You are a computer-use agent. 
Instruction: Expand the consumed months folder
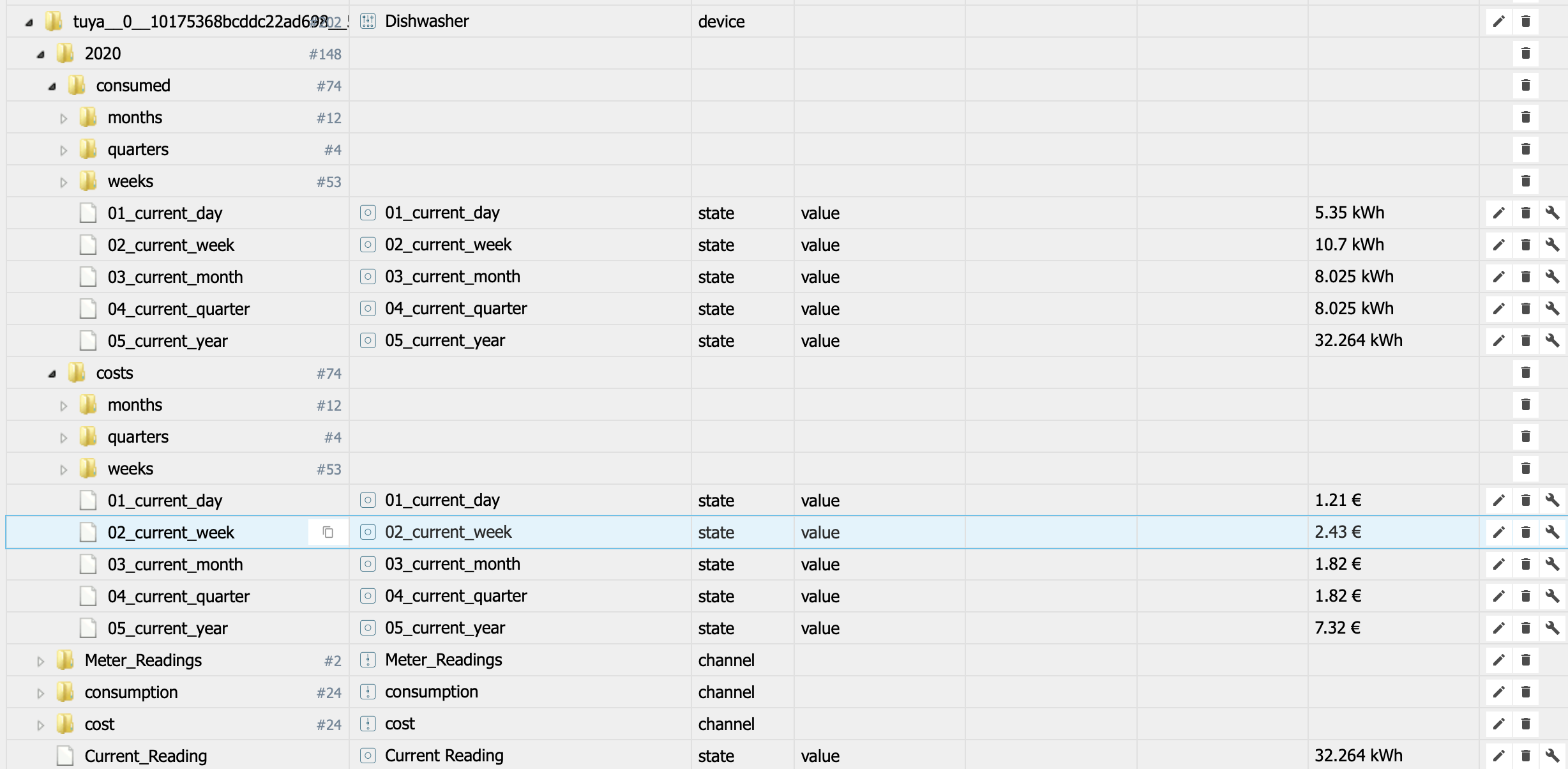click(x=63, y=118)
